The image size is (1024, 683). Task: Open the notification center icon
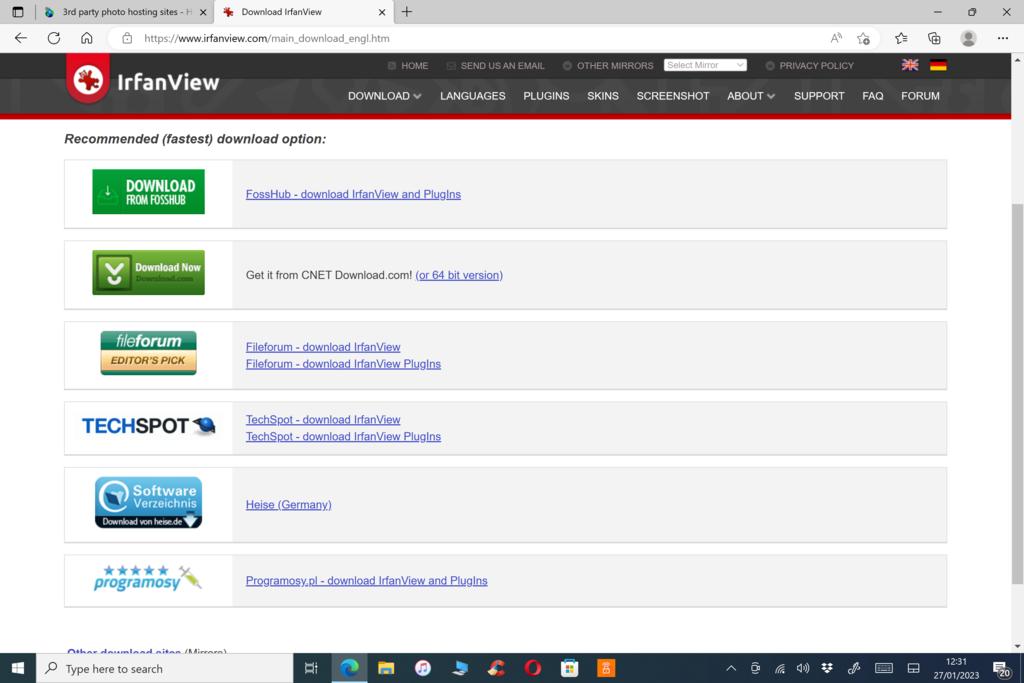pyautogui.click(x=1000, y=669)
